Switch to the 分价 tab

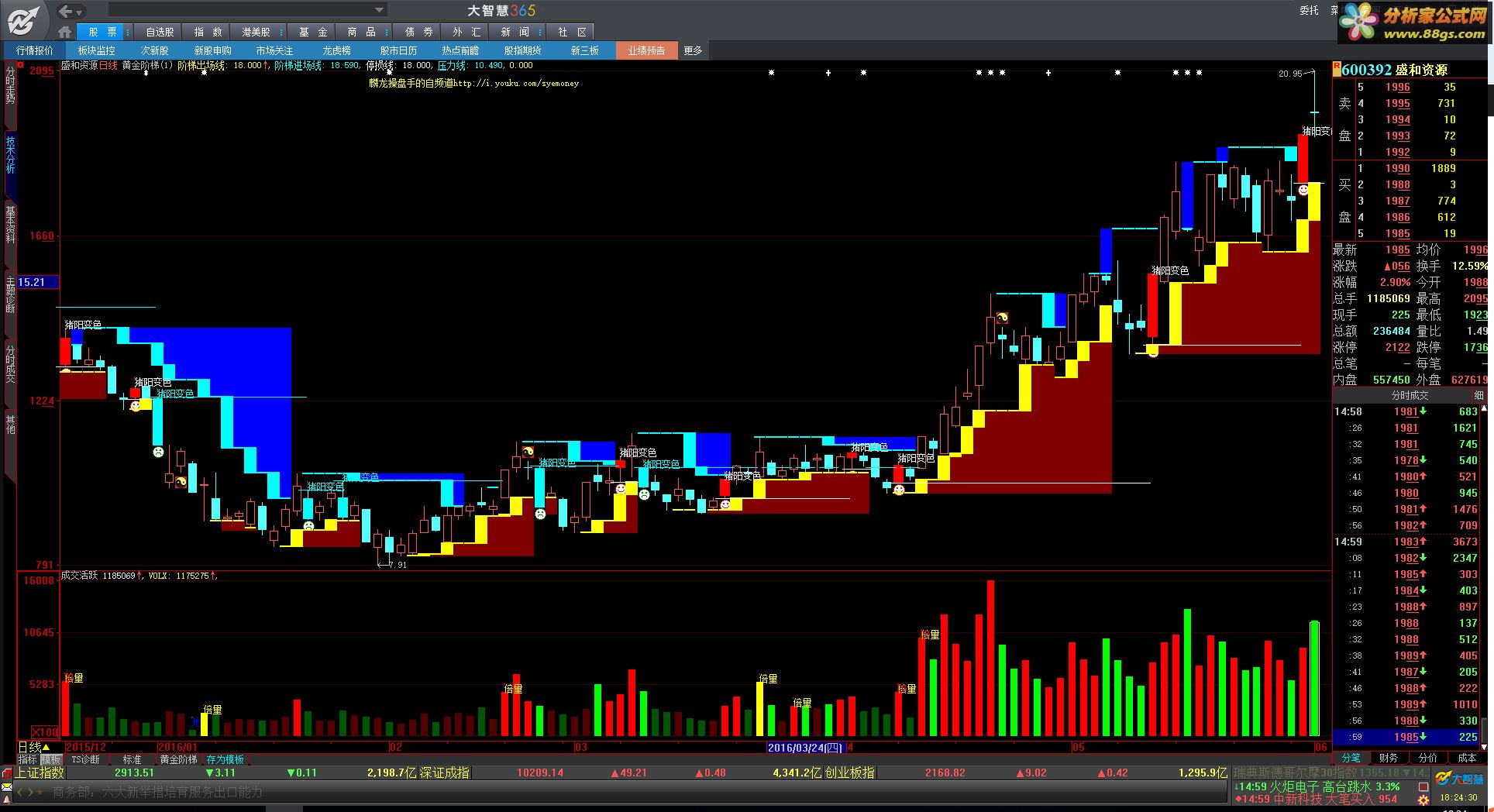tap(1427, 758)
